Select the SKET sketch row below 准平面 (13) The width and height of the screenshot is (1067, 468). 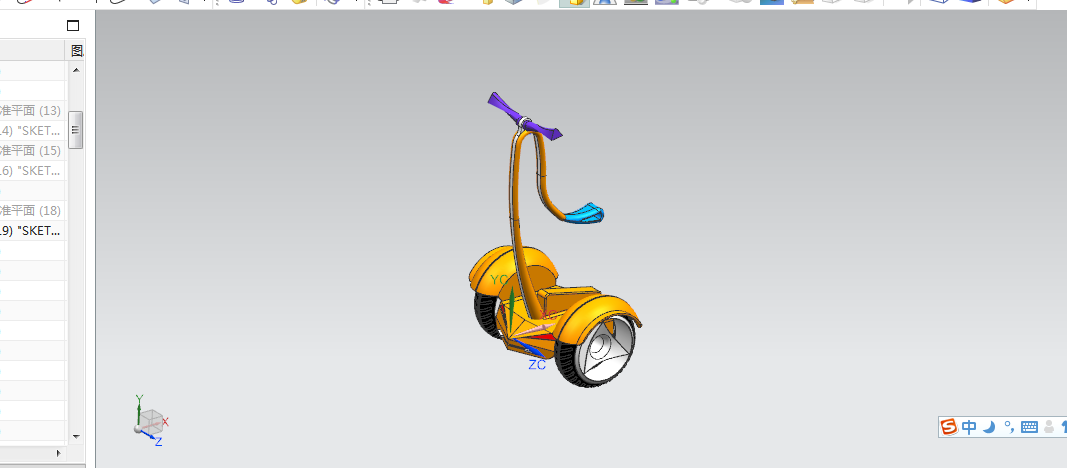pyautogui.click(x=33, y=131)
